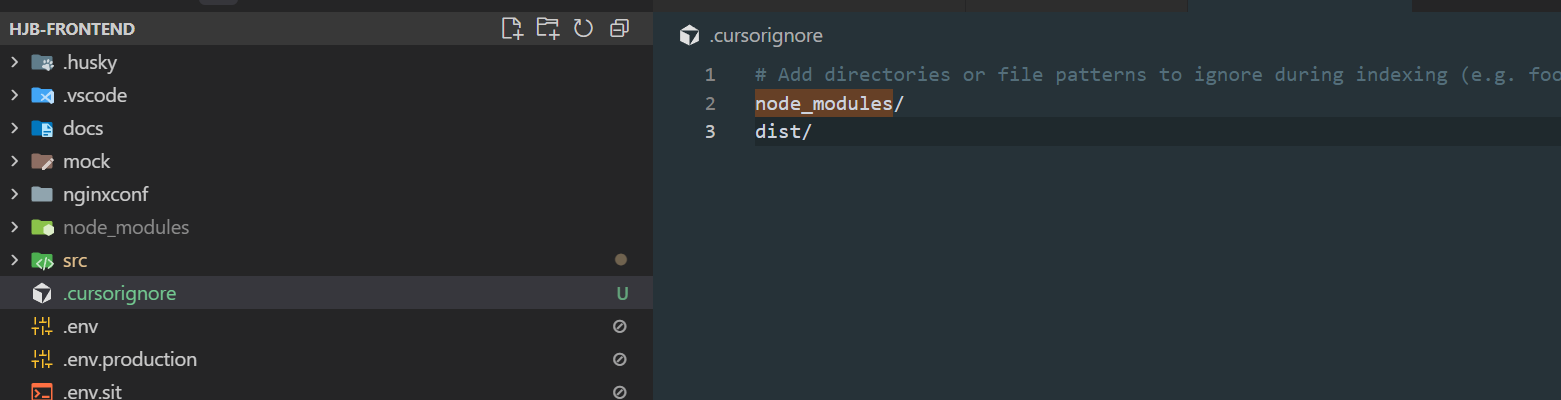Click the green node_modules folder icon
This screenshot has height=400, width=1561.
pos(42,228)
